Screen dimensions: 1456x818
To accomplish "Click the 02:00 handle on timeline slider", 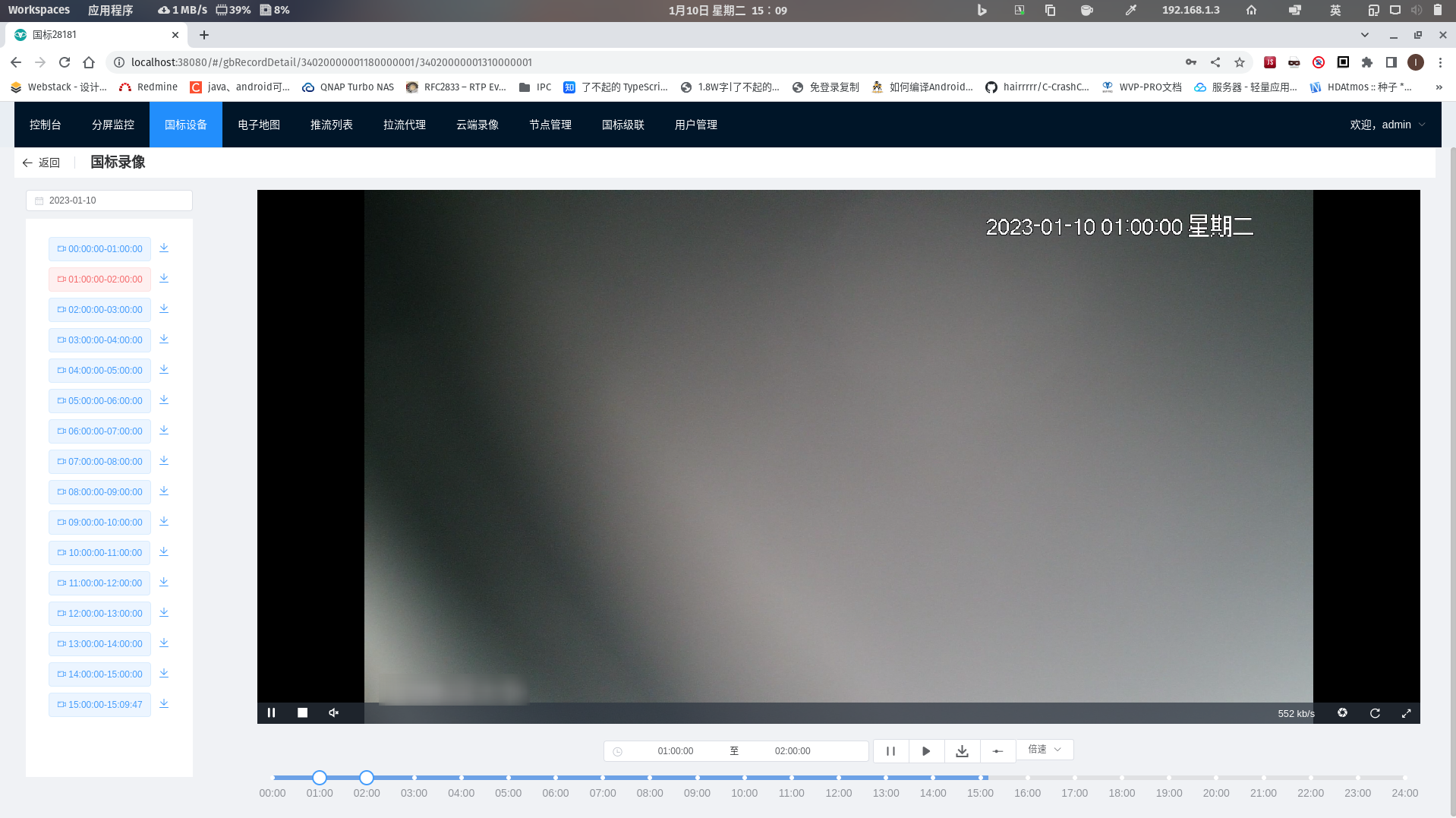I will (367, 777).
